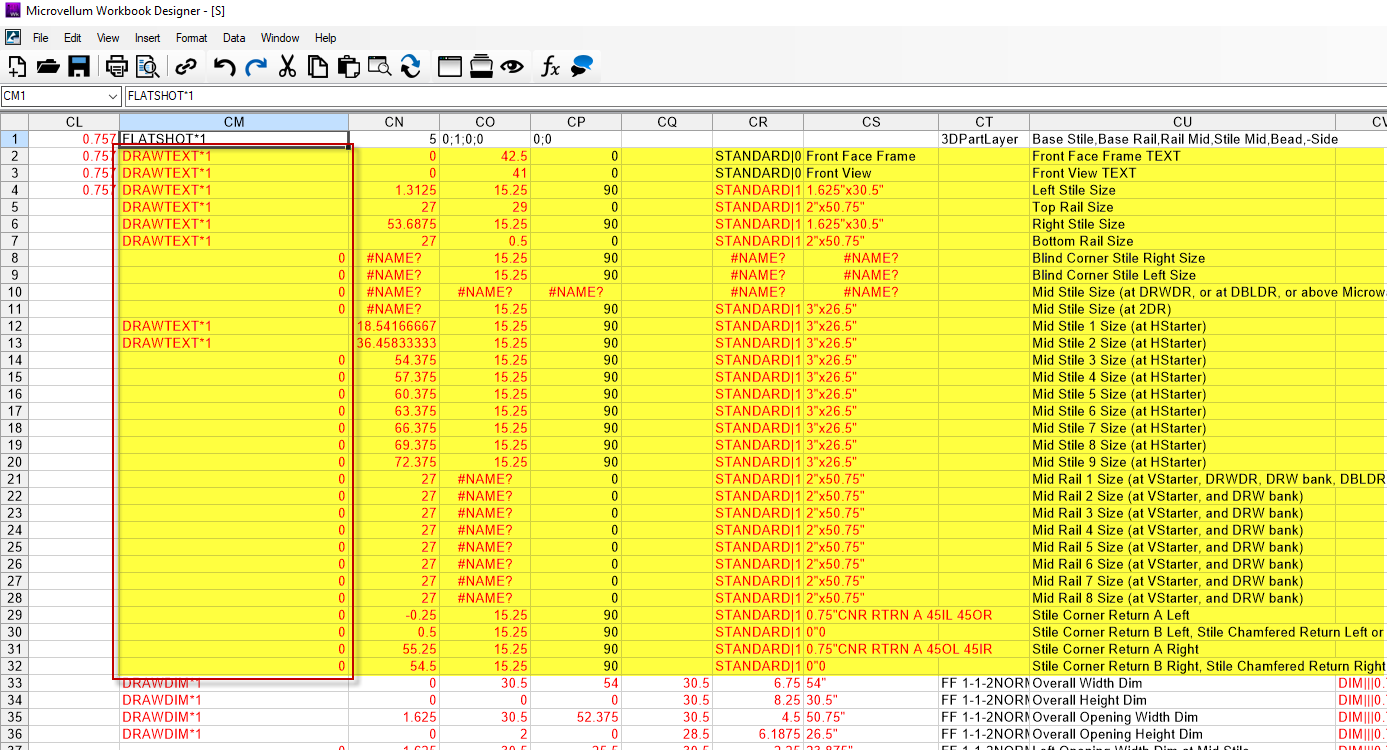Select column CN by its header
The width and height of the screenshot is (1387, 750).
394,122
